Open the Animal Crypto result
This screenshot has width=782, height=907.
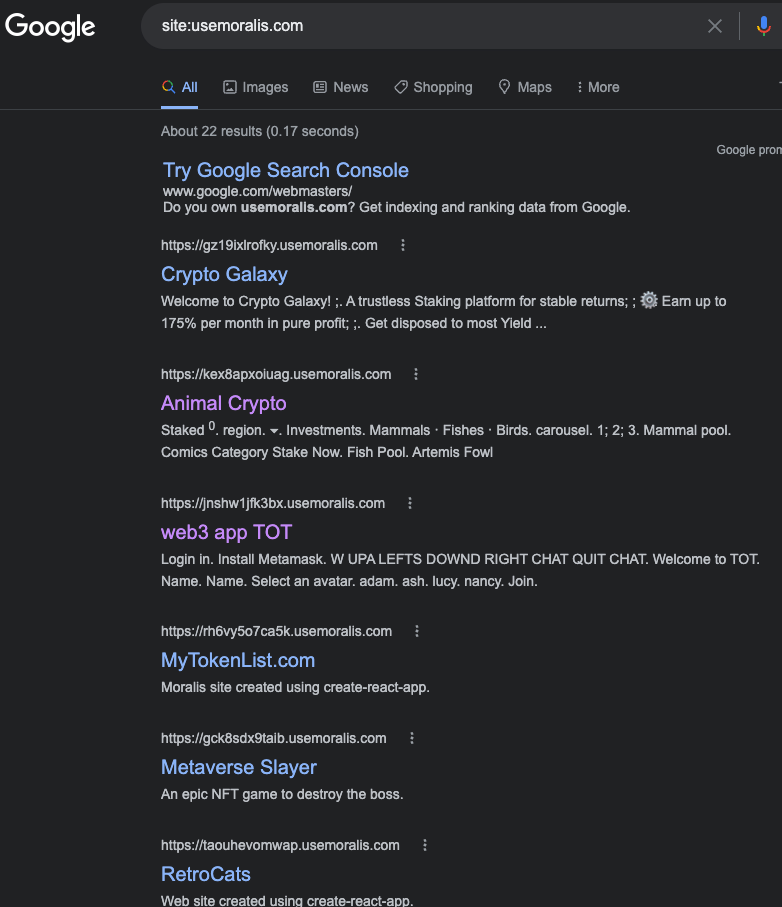[224, 403]
